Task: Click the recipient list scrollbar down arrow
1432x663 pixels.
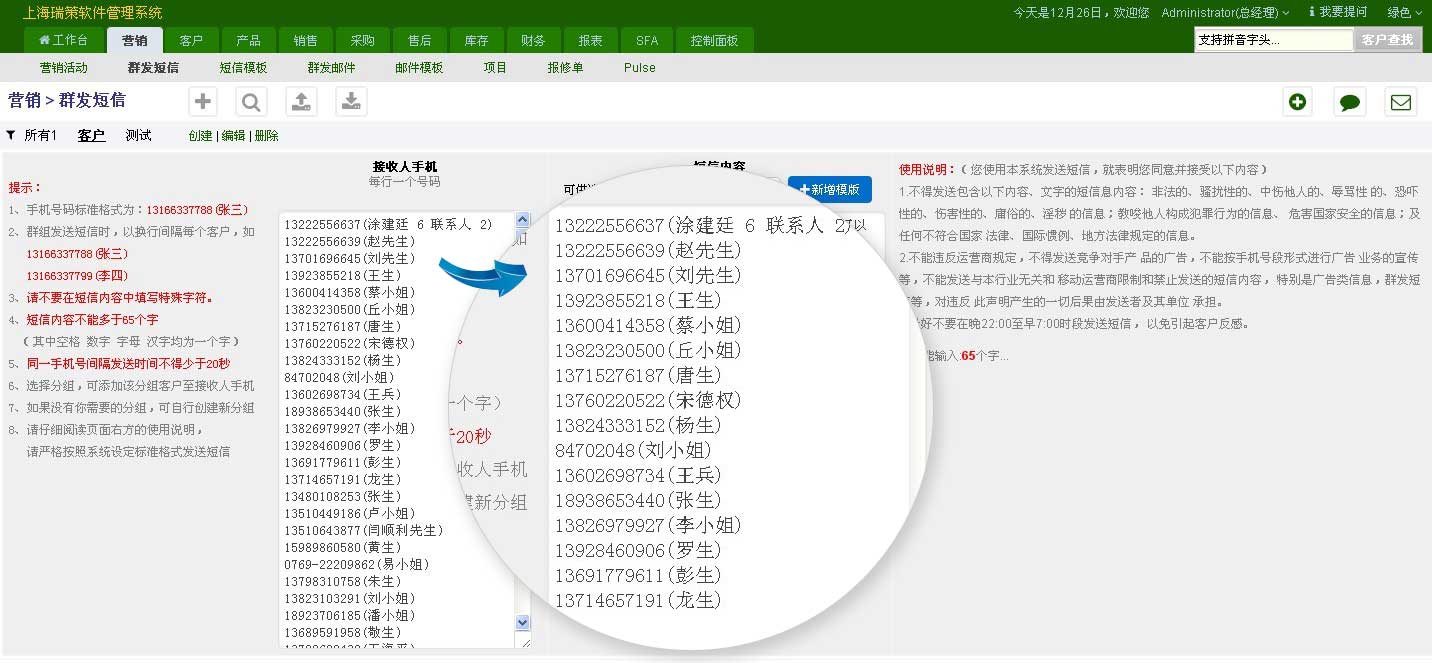Action: coord(522,621)
